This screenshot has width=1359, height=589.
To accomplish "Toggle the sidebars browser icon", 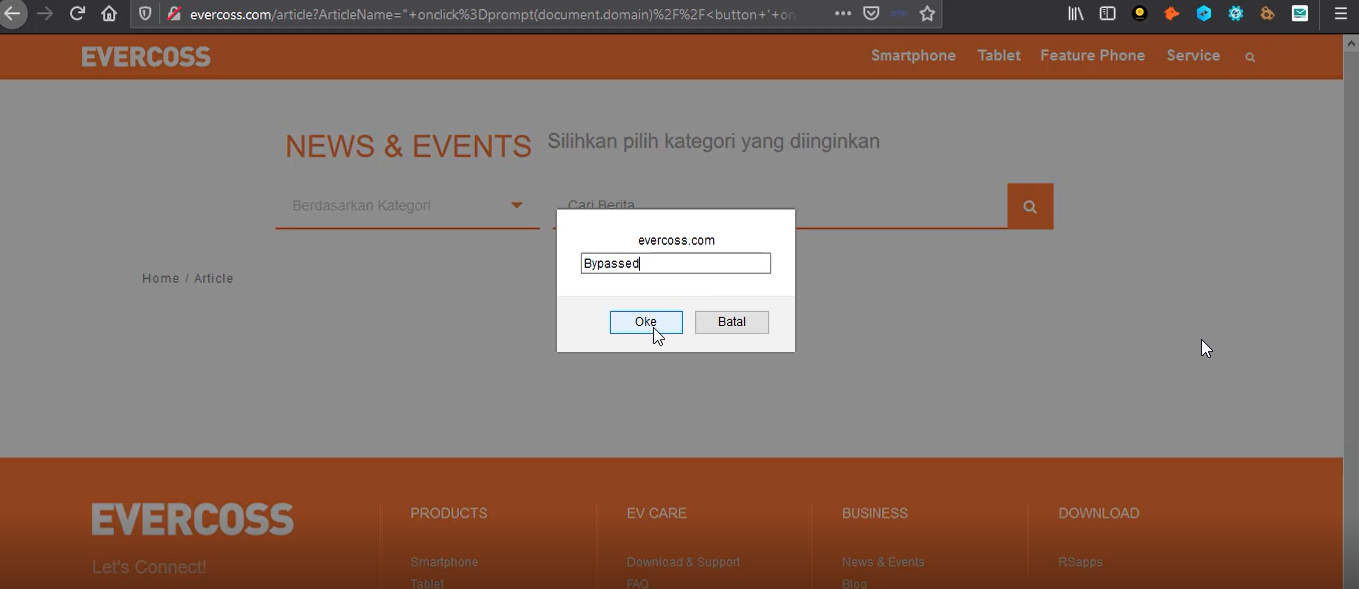I will click(1106, 13).
